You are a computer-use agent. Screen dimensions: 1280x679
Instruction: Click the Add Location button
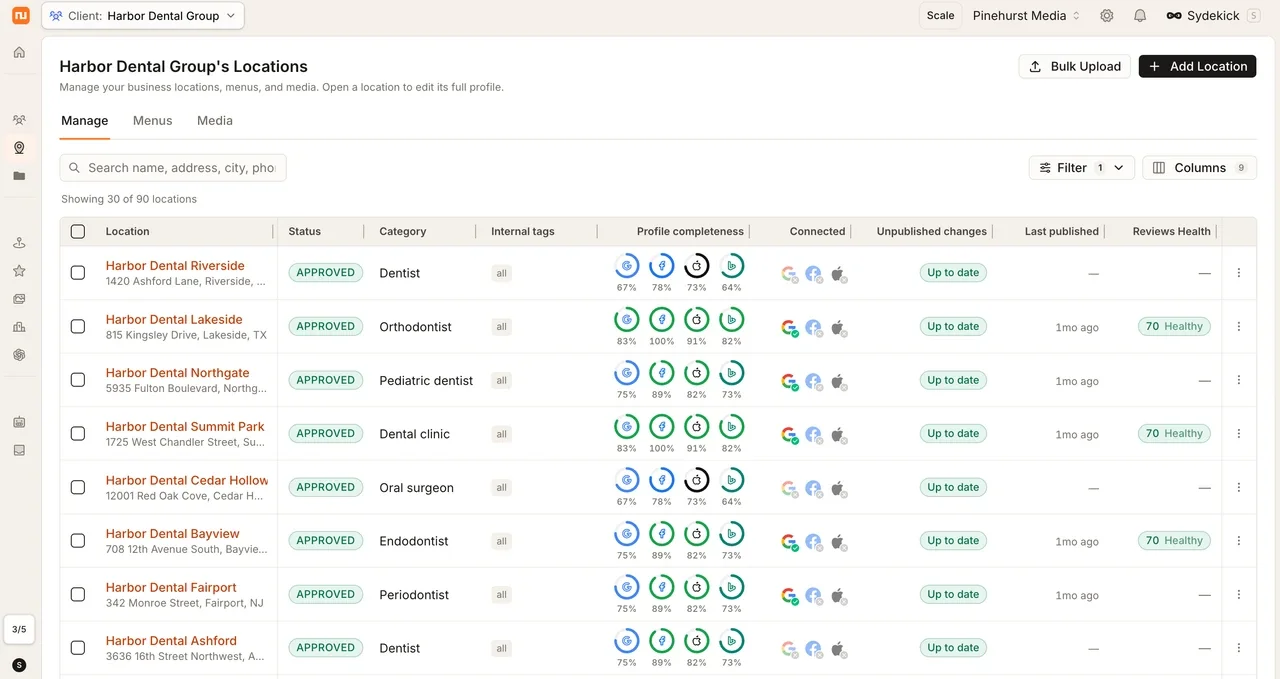(1198, 66)
